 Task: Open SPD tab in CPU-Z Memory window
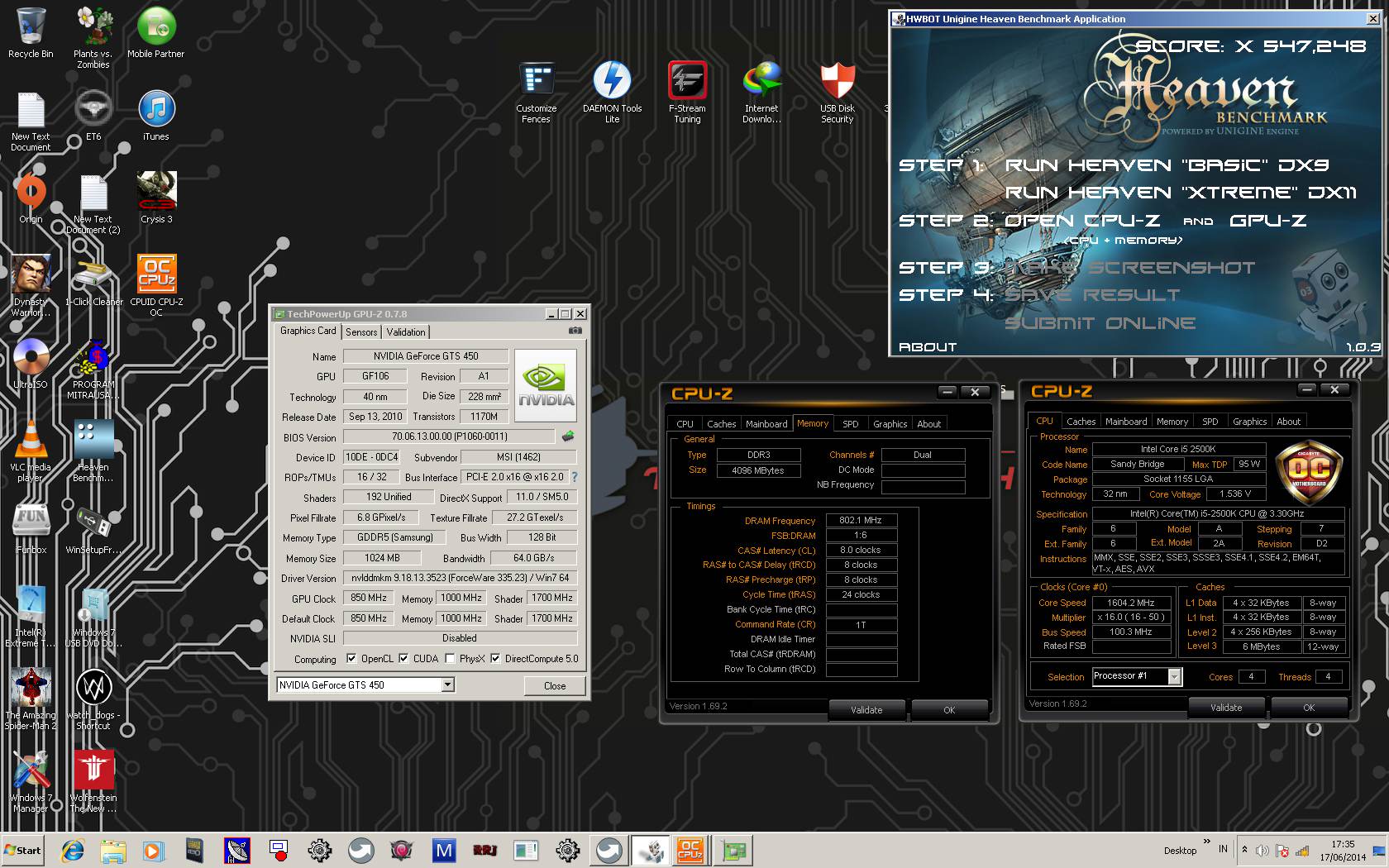[851, 424]
